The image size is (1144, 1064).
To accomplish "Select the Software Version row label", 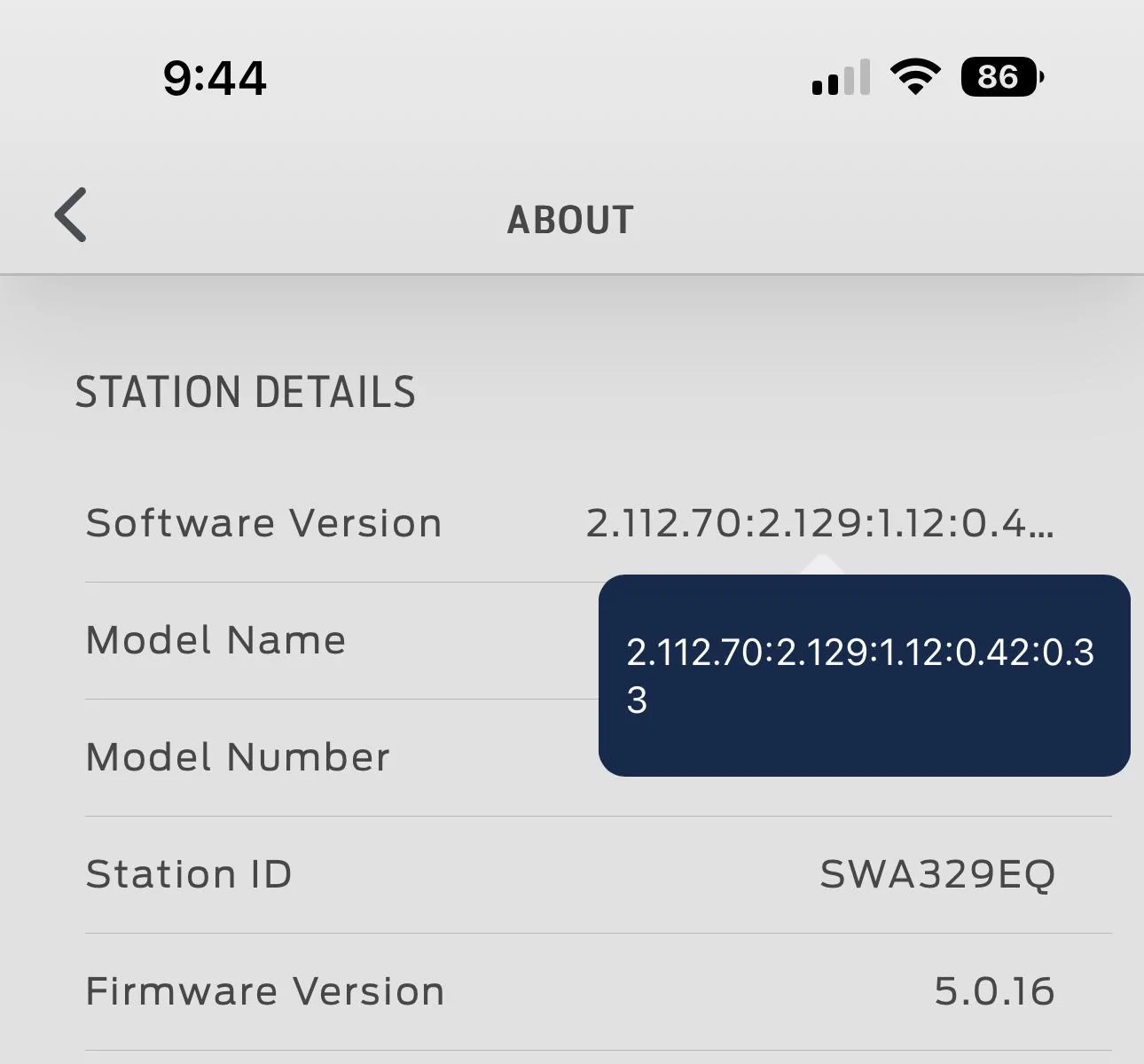I will coord(263,523).
